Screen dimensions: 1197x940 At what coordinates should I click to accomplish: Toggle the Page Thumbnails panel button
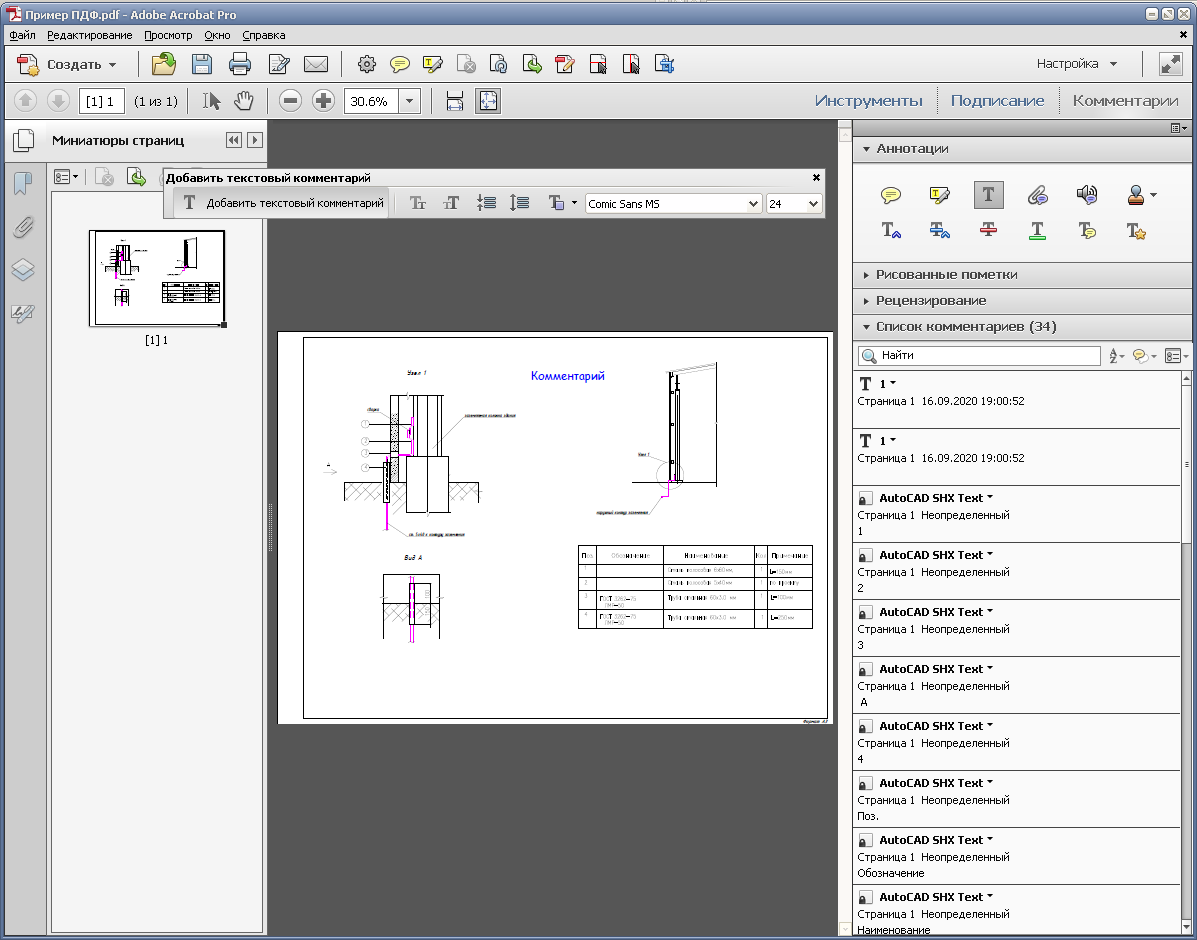[x=24, y=141]
